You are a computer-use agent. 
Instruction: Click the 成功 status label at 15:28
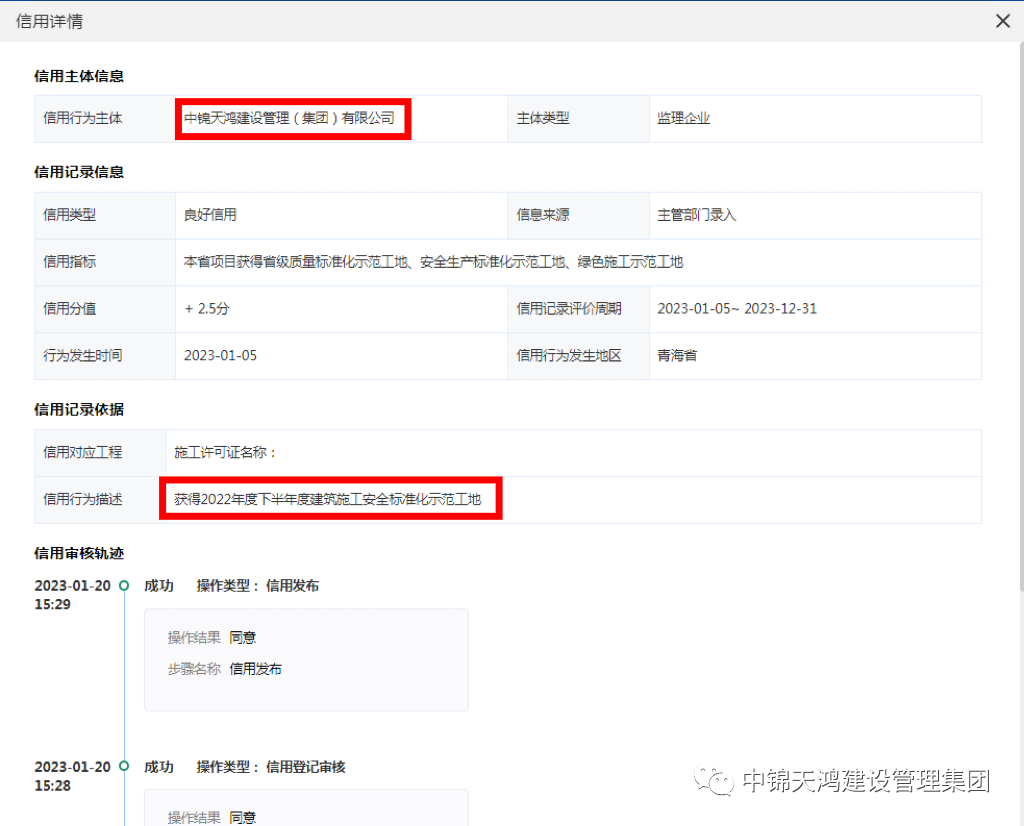(159, 766)
